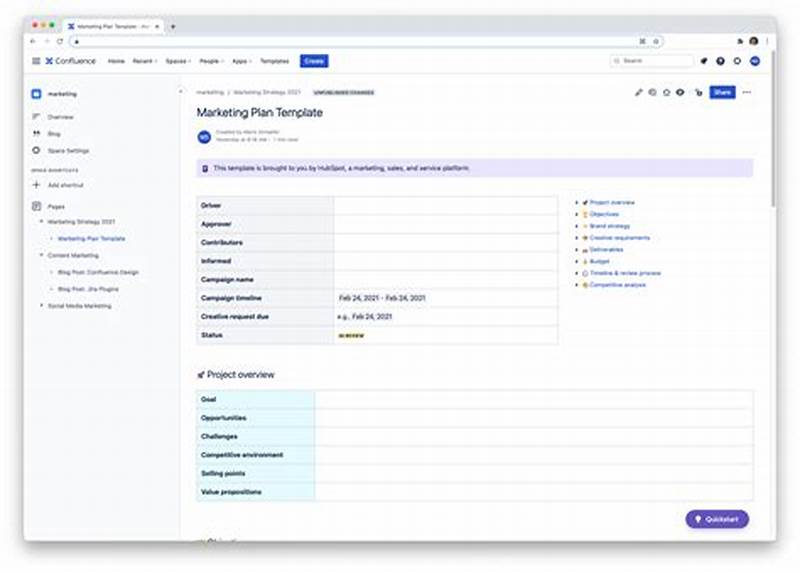Click the Space Settings gear icon
Image resolution: width=800 pixels, height=572 pixels.
point(36,151)
